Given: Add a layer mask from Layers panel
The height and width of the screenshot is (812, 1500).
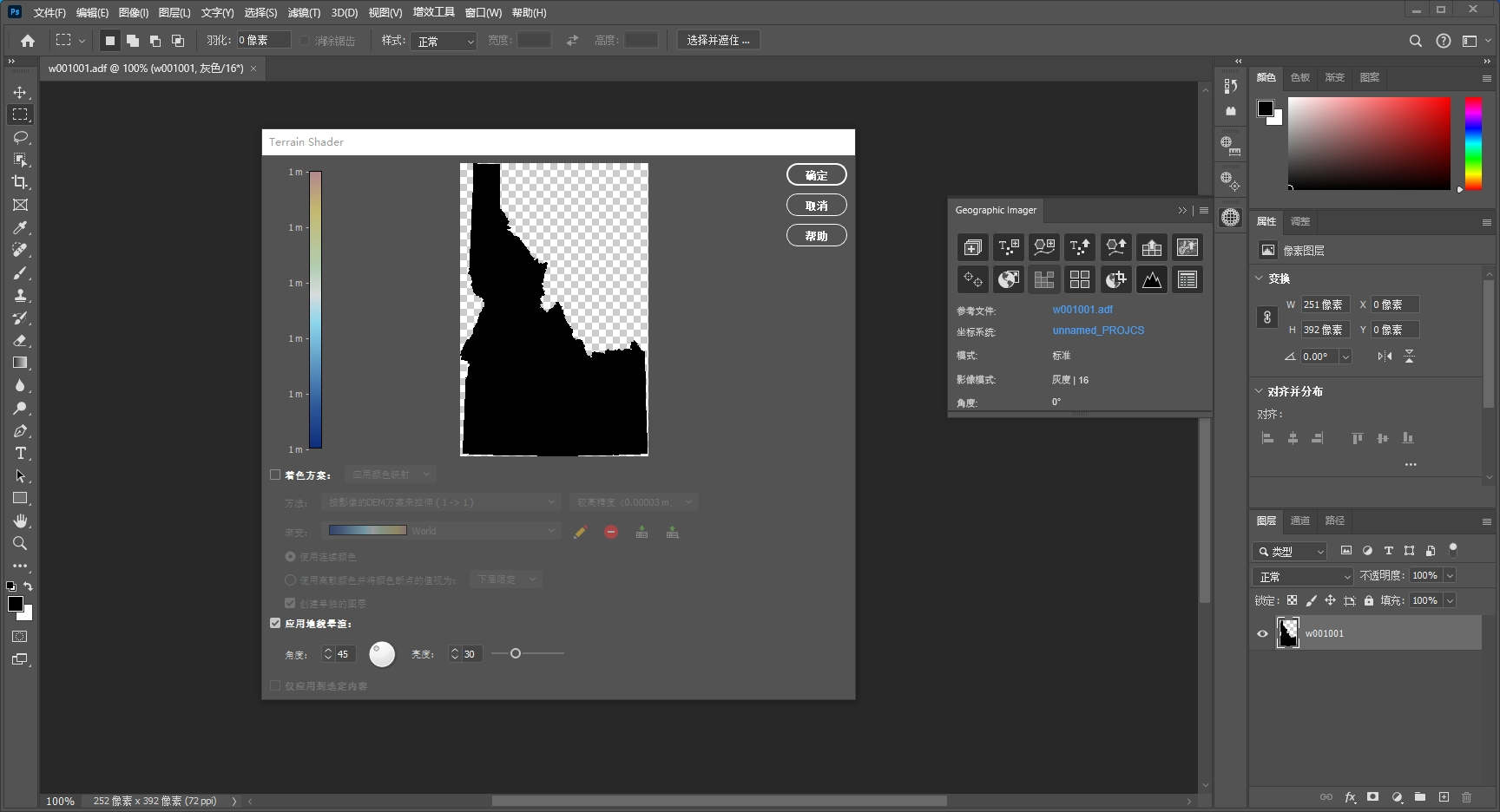Looking at the screenshot, I should click(1372, 796).
